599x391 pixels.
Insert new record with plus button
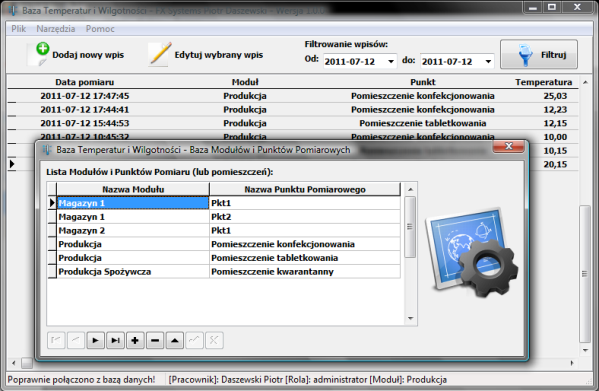click(x=135, y=340)
